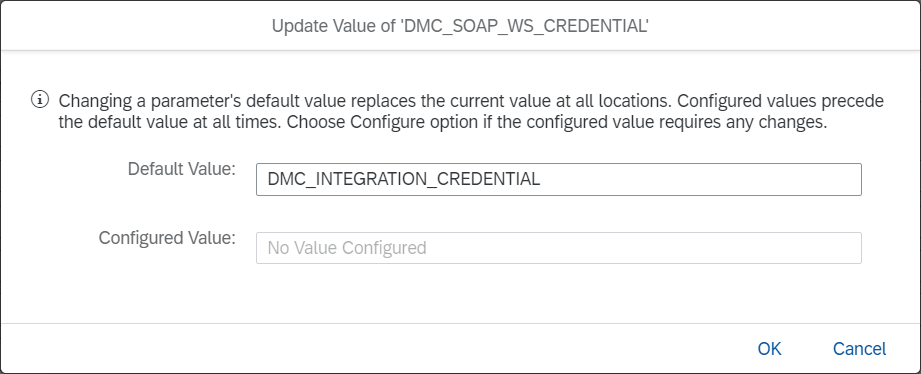This screenshot has height=374, width=921.
Task: Place cursor after DMC_INTEGRATION_CREDENTIAL in Default Value
Action: (x=543, y=179)
